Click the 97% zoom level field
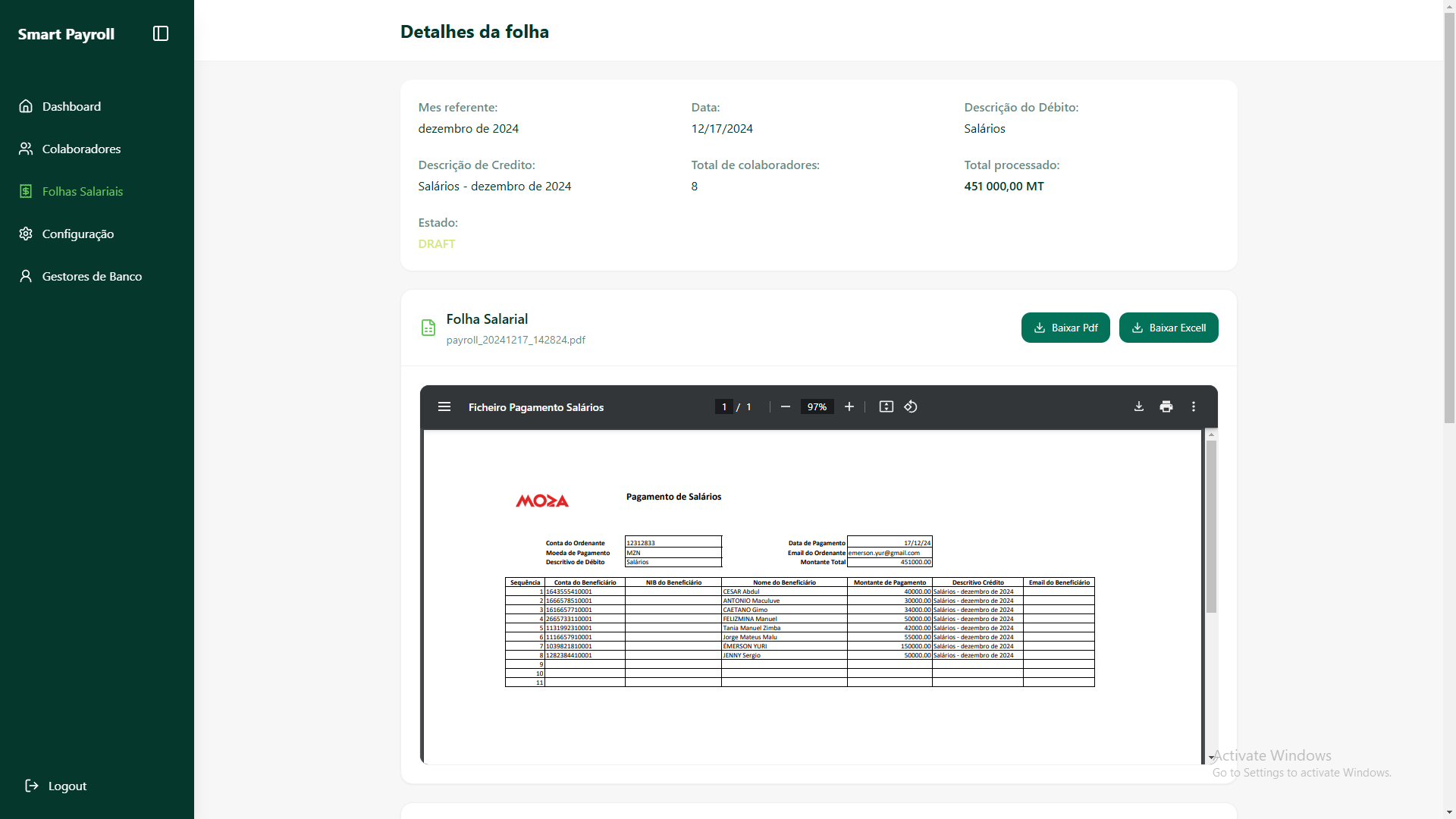1456x819 pixels. point(817,407)
